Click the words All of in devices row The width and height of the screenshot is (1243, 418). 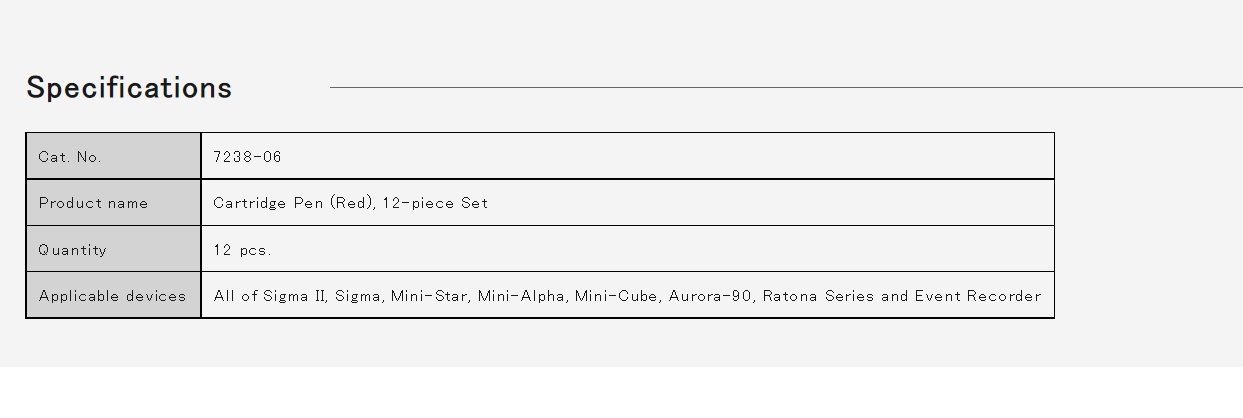(235, 296)
